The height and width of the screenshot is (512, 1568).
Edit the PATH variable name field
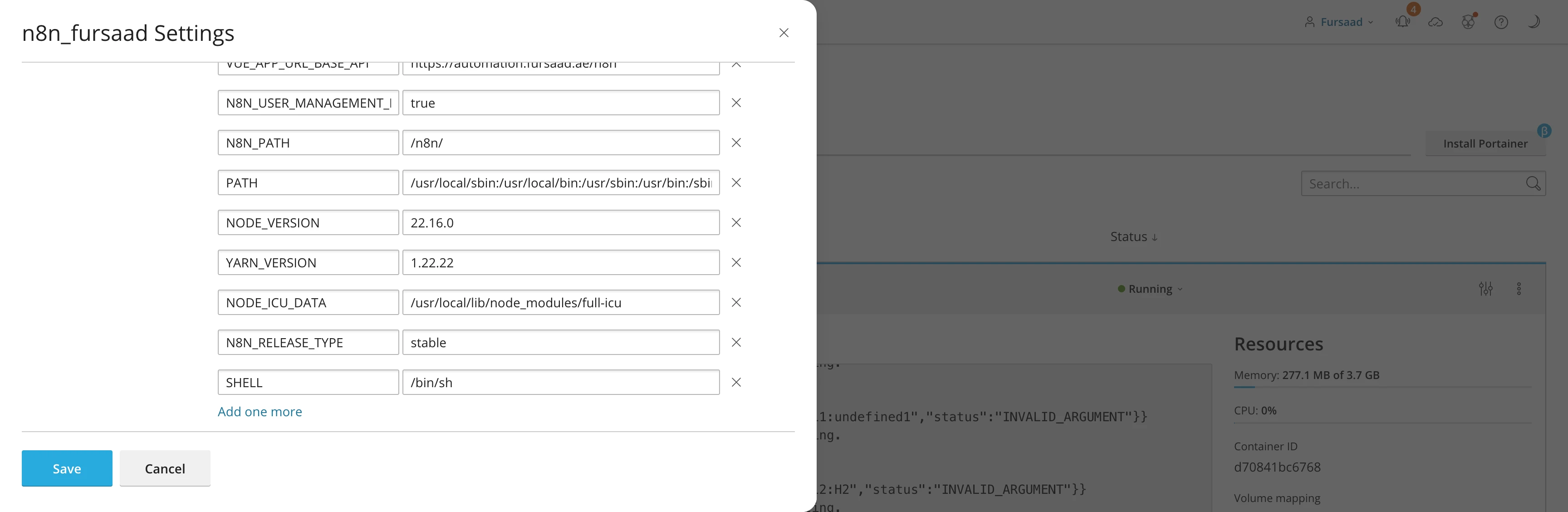[308, 182]
